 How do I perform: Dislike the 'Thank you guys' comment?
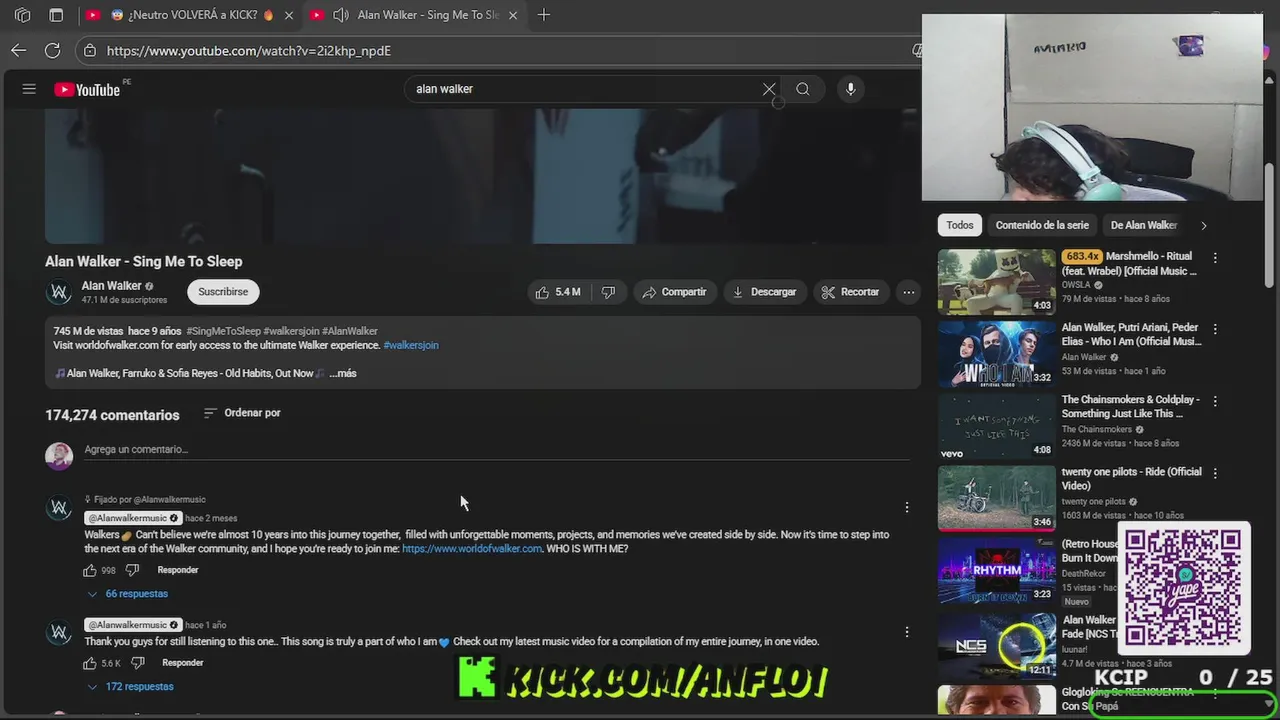tap(139, 663)
